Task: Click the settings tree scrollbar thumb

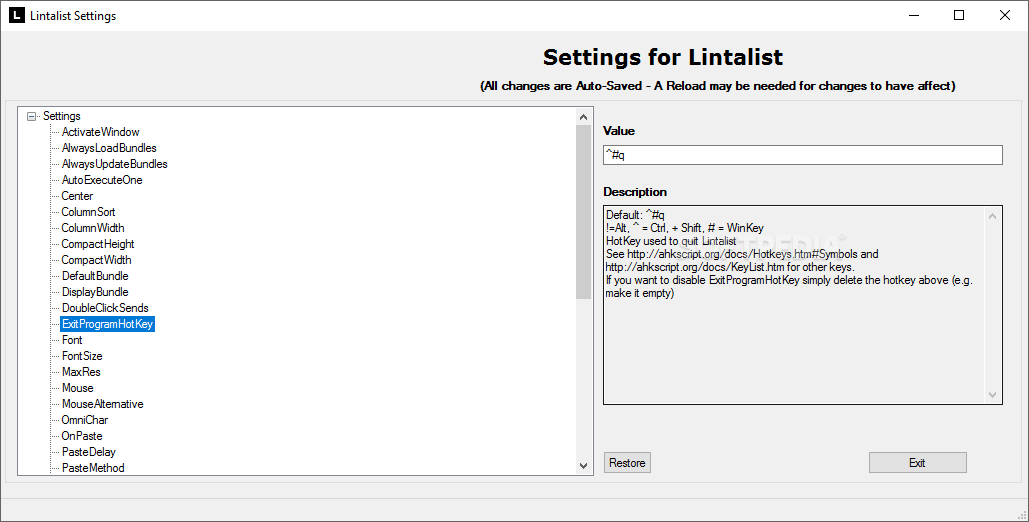Action: (583, 212)
